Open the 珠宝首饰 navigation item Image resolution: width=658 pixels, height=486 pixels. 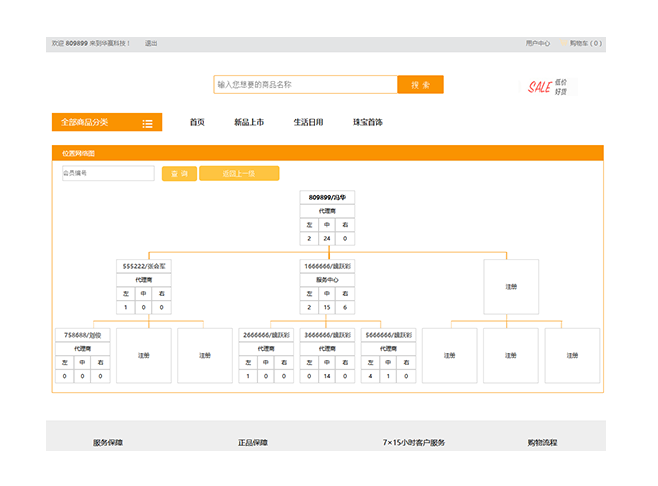tap(367, 122)
